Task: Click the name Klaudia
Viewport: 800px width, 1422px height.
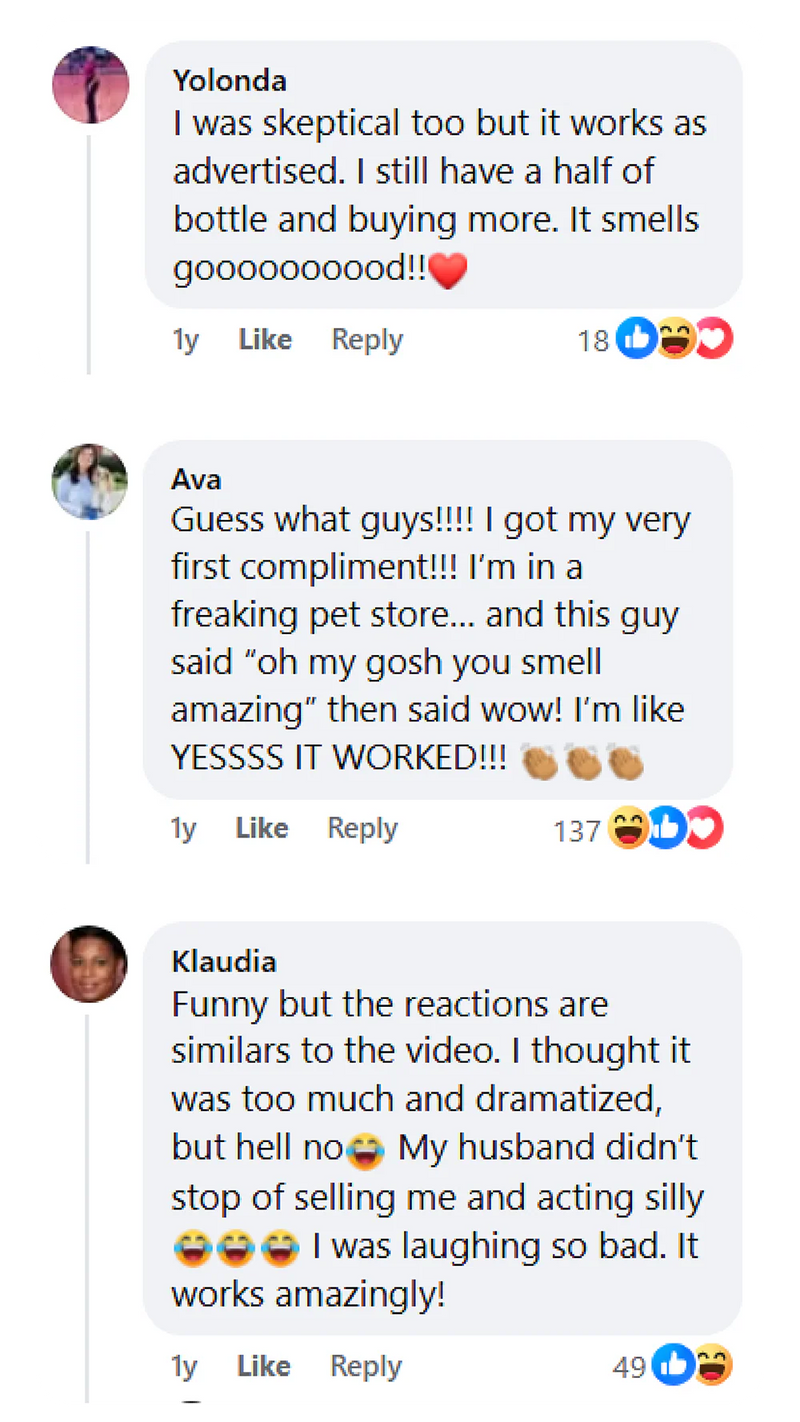Action: (x=224, y=962)
